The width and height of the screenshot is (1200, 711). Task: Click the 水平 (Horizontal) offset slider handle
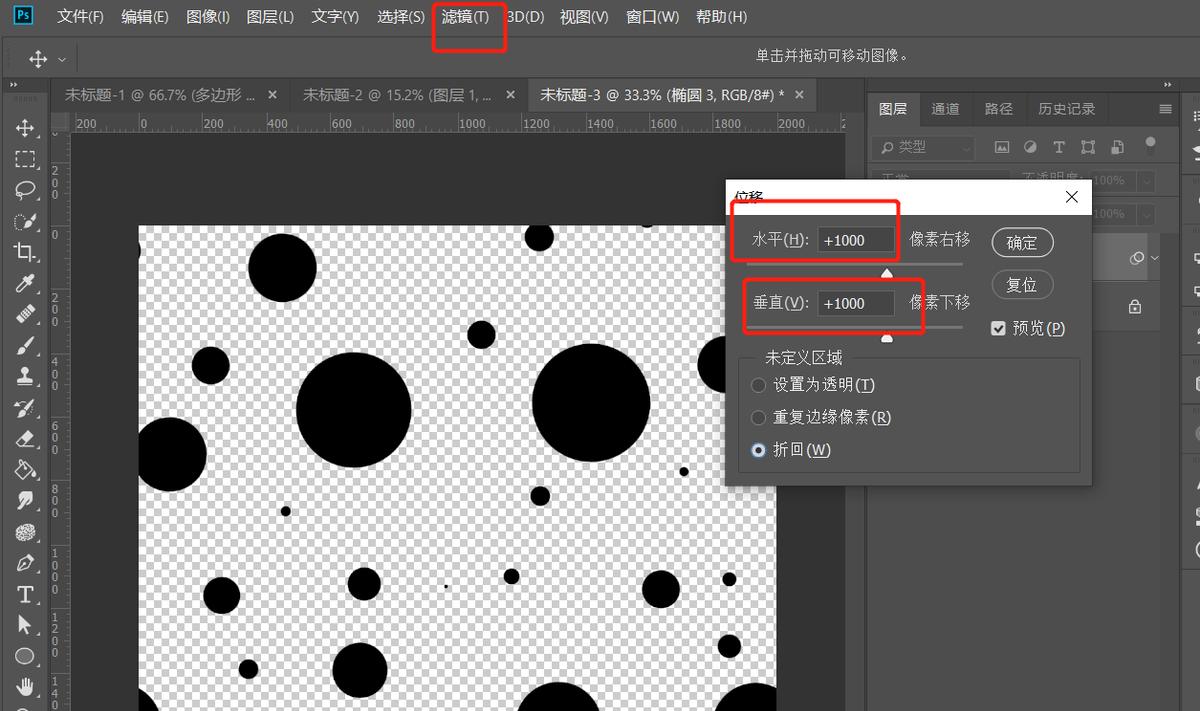pyautogui.click(x=887, y=272)
